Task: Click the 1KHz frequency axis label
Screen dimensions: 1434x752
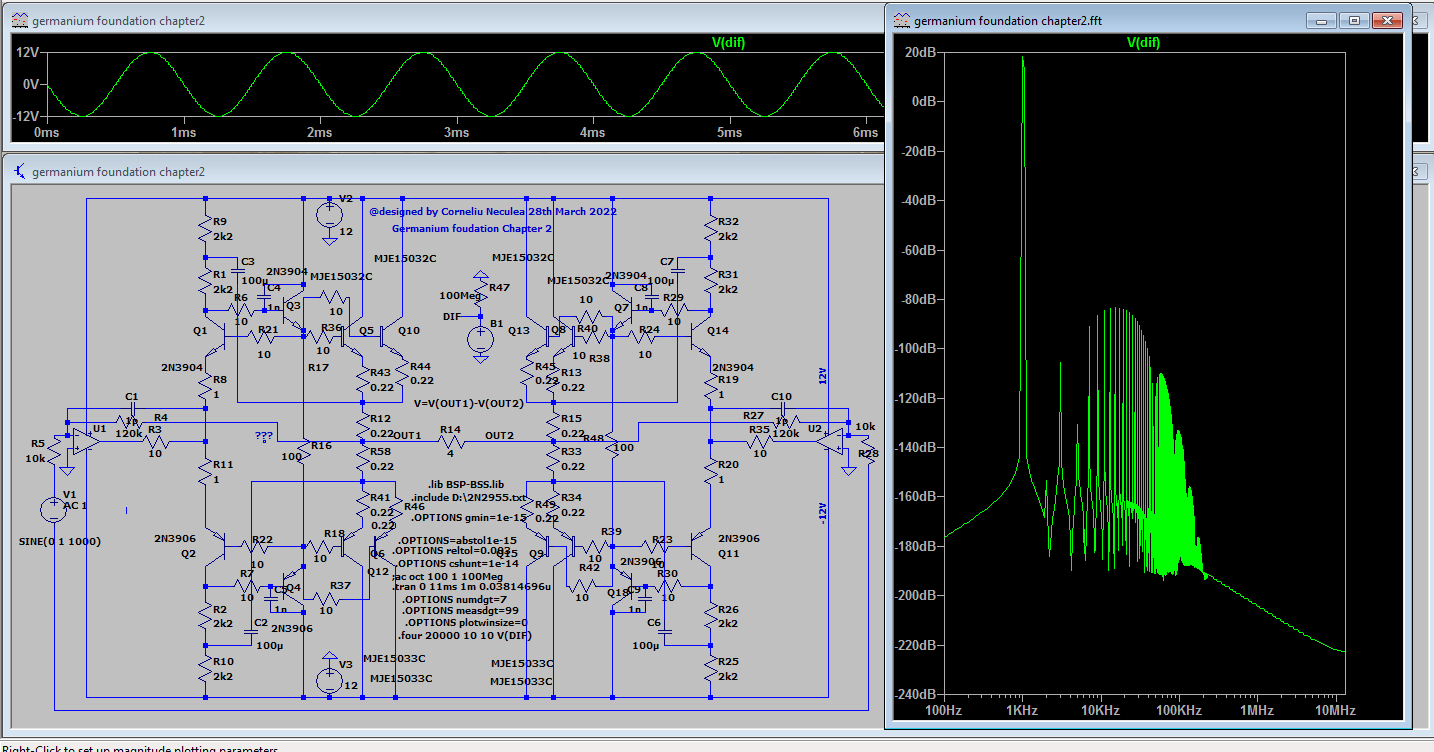Action: click(1022, 710)
